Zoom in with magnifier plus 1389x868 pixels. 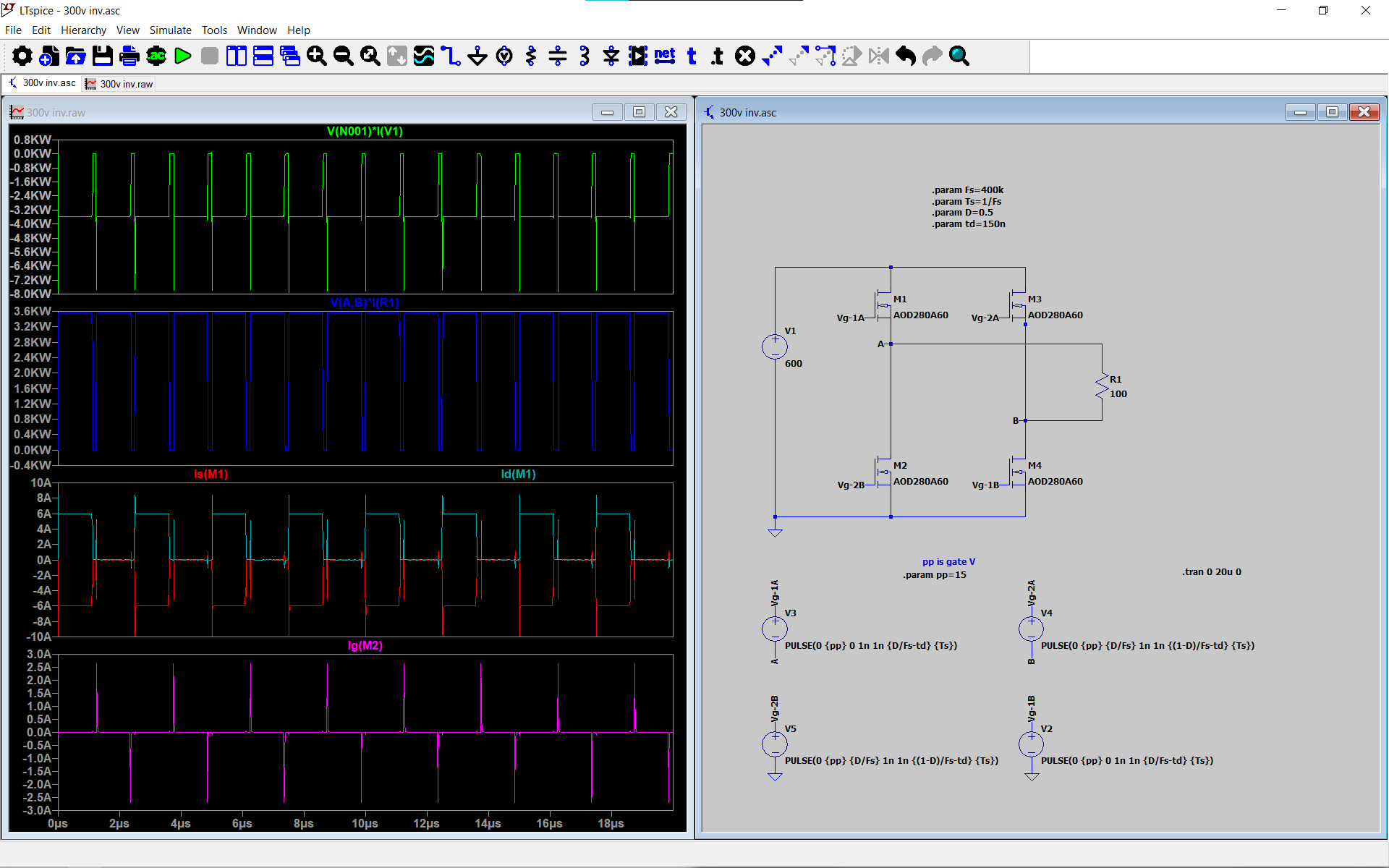click(317, 56)
